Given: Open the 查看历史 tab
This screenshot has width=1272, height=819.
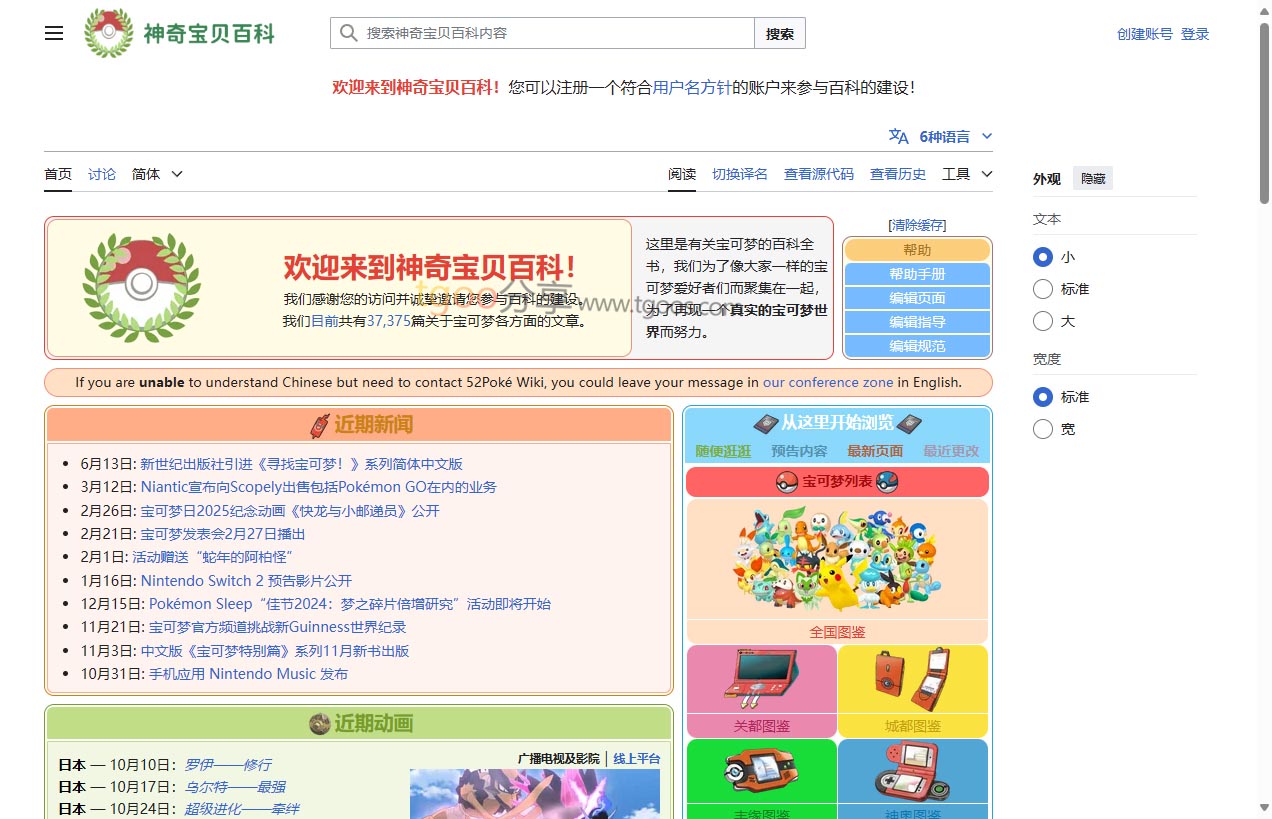Looking at the screenshot, I should [897, 174].
